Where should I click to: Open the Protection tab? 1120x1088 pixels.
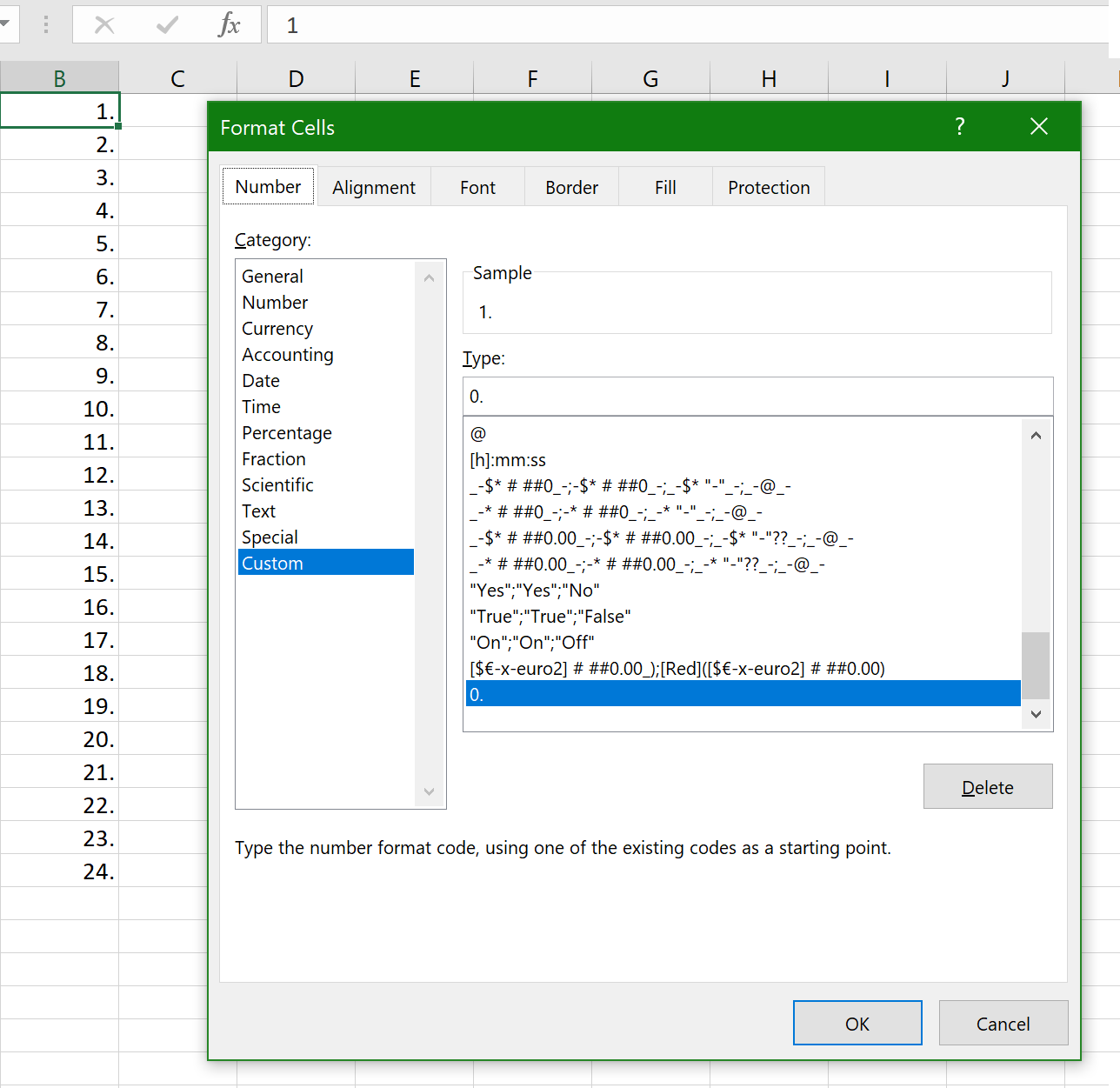tap(769, 187)
